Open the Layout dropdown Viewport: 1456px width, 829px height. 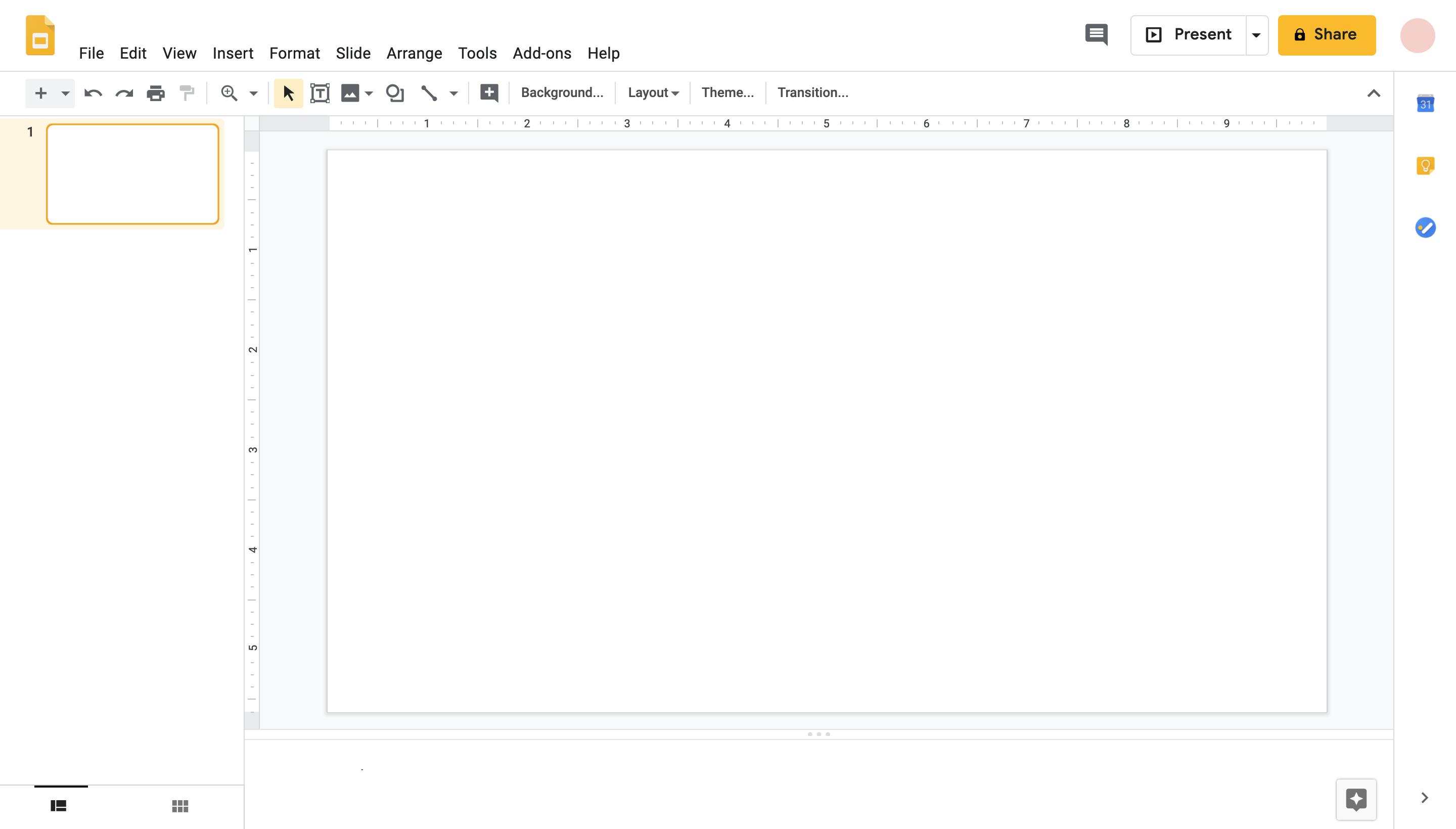pos(653,93)
